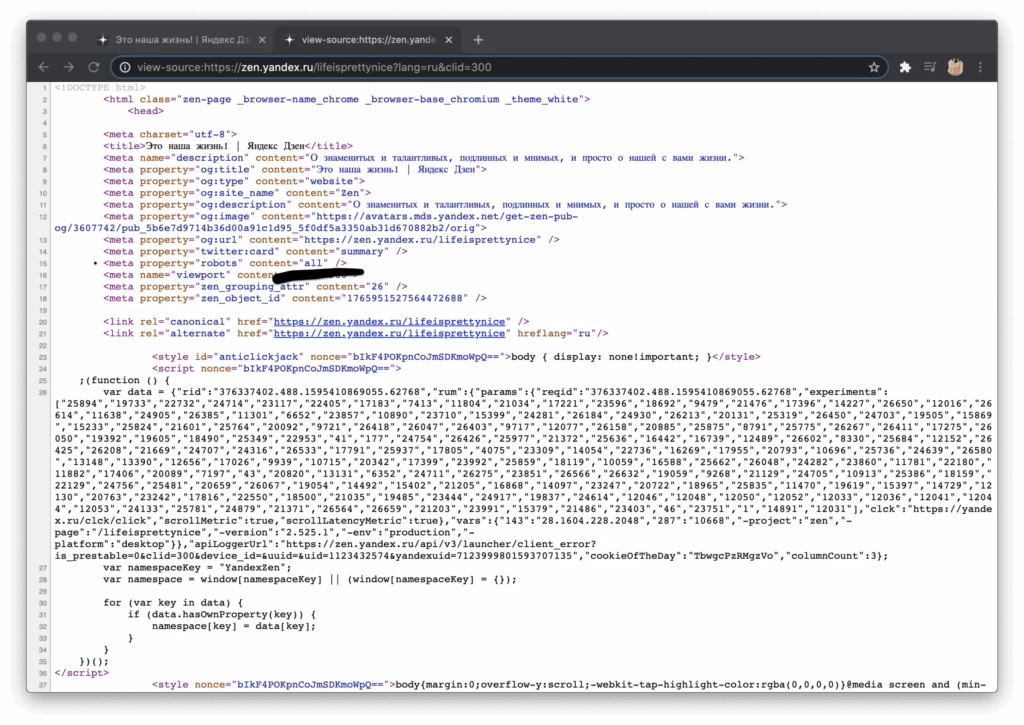The image size is (1024, 725).
Task: Click the closing '</script>' tag line
Action: coord(82,673)
